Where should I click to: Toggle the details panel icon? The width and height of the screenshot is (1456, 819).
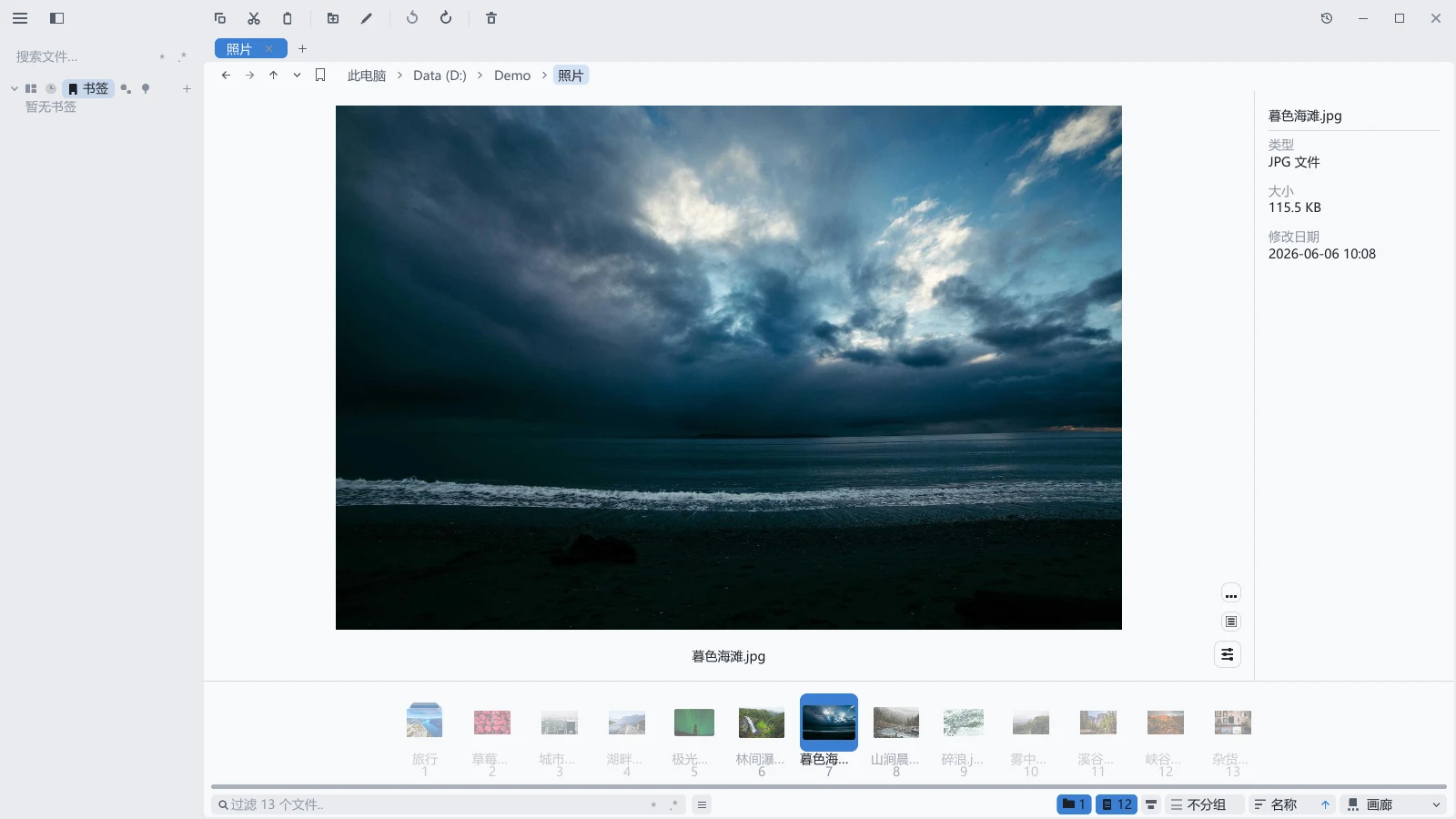[1230, 622]
